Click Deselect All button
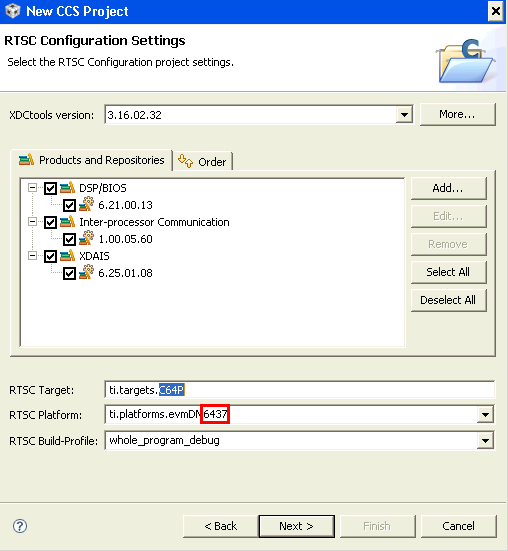 click(x=449, y=300)
